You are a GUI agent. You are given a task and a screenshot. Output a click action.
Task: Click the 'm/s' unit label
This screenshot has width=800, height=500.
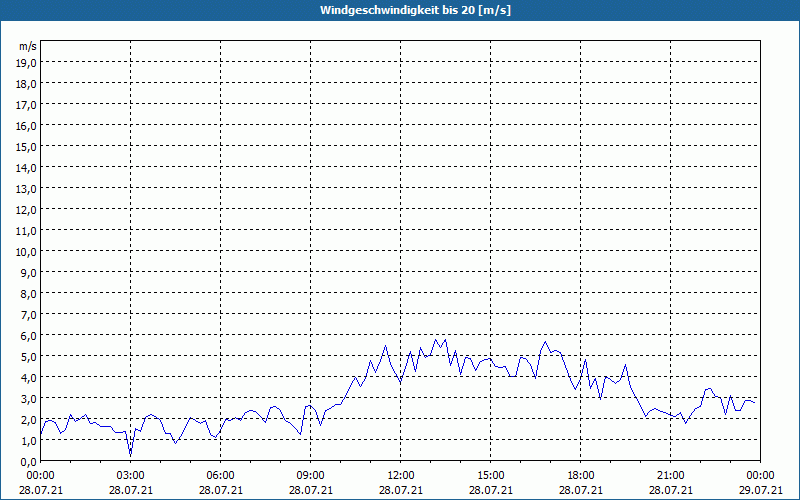pos(28,46)
